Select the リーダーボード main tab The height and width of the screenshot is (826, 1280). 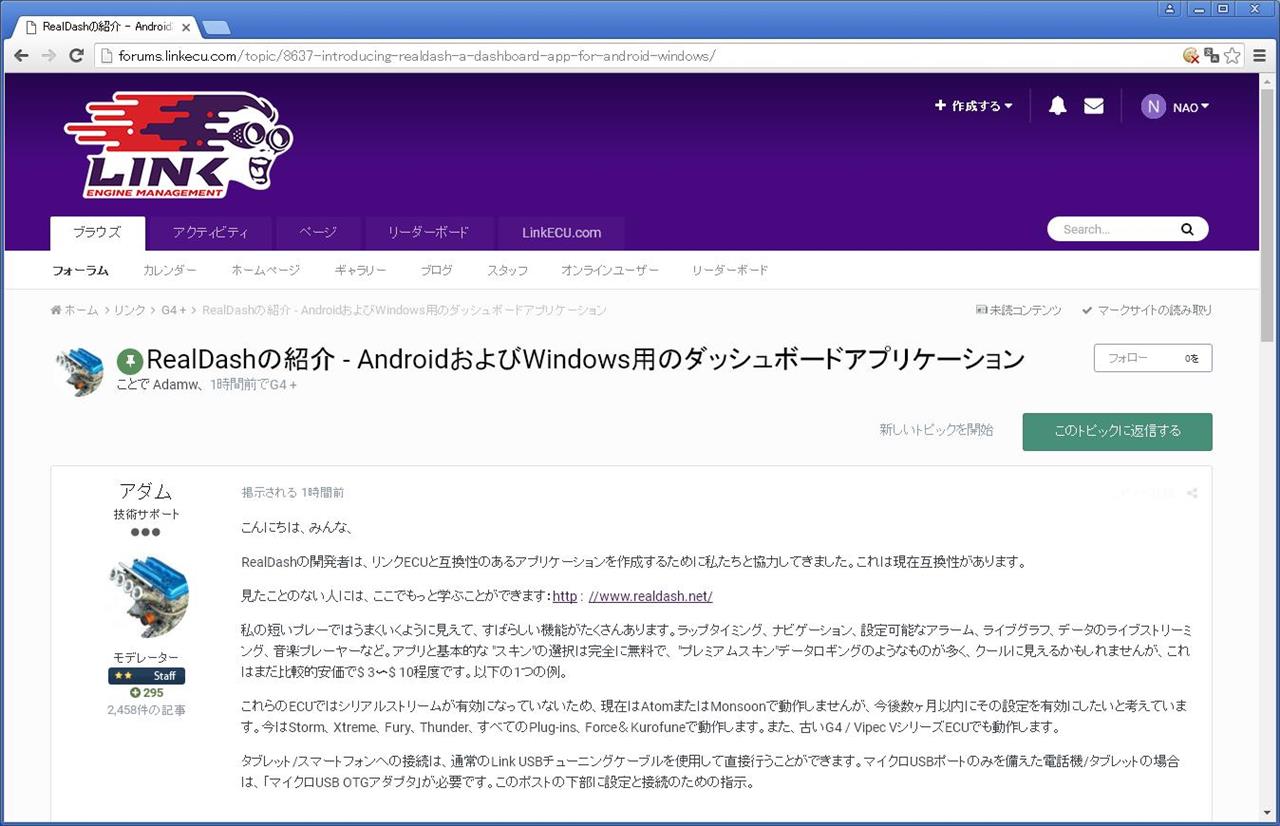[429, 233]
